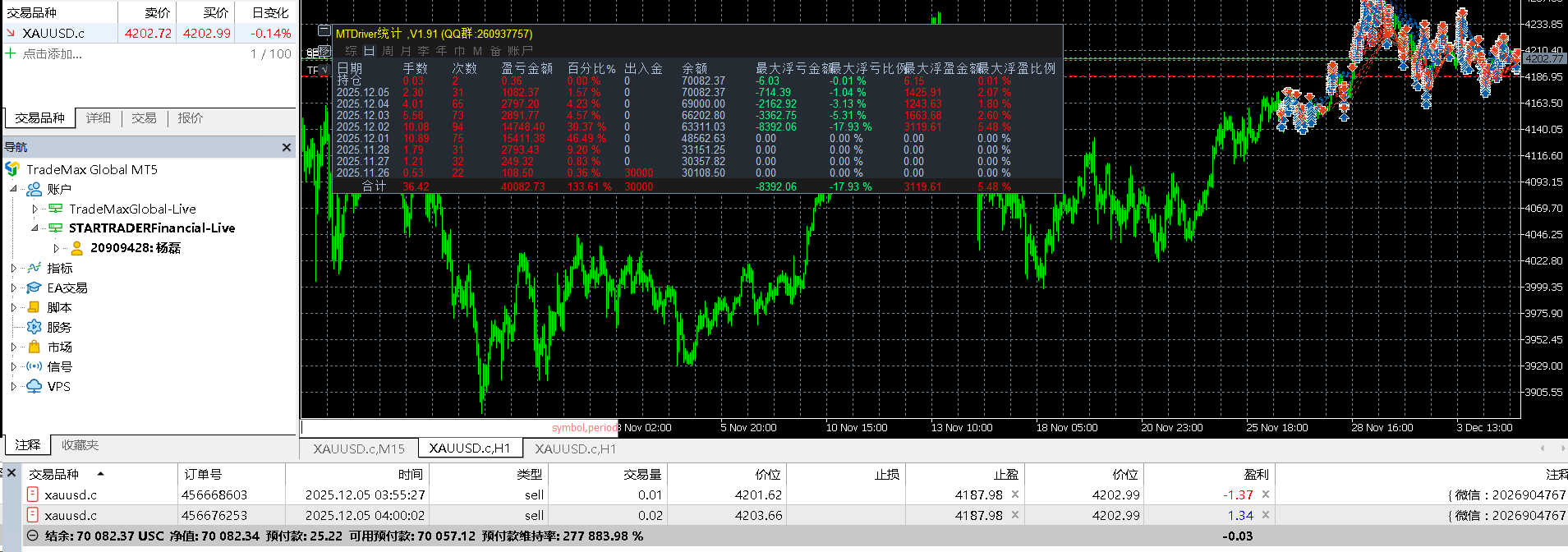Switch to the 收藏夹 tab
Screen dimensions: 1568x552
tap(80, 445)
